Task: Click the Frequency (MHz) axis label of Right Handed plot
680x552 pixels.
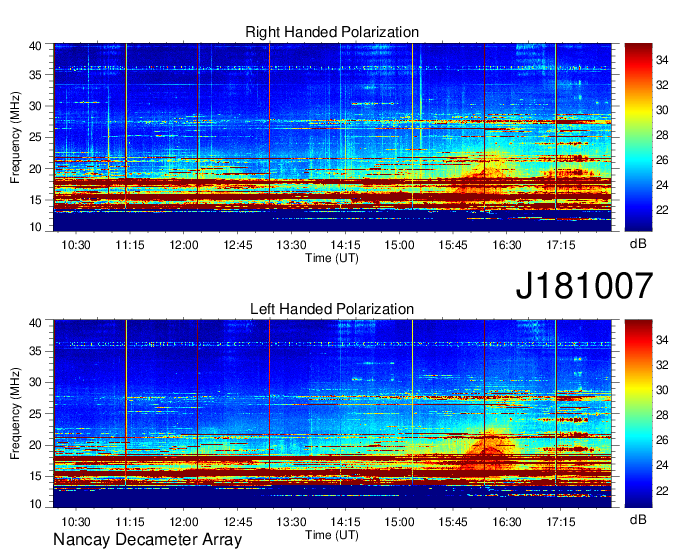Action: click(x=15, y=137)
